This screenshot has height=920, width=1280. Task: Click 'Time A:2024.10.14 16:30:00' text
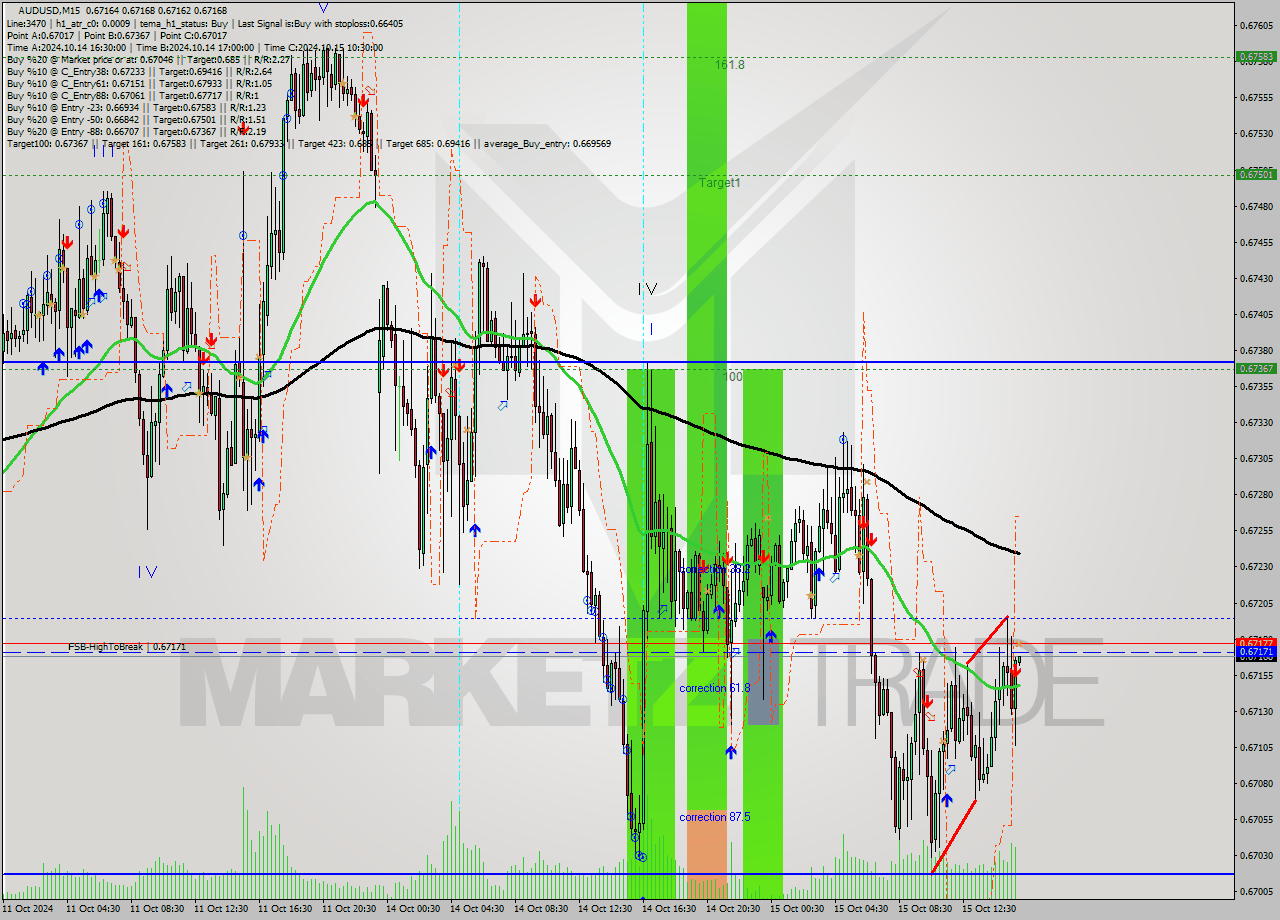(66, 47)
